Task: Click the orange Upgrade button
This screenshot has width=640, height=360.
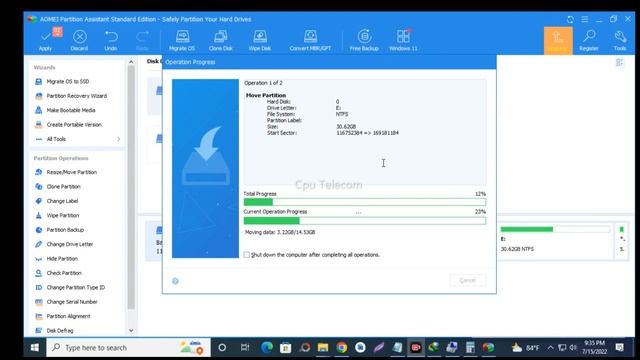Action: (x=558, y=40)
